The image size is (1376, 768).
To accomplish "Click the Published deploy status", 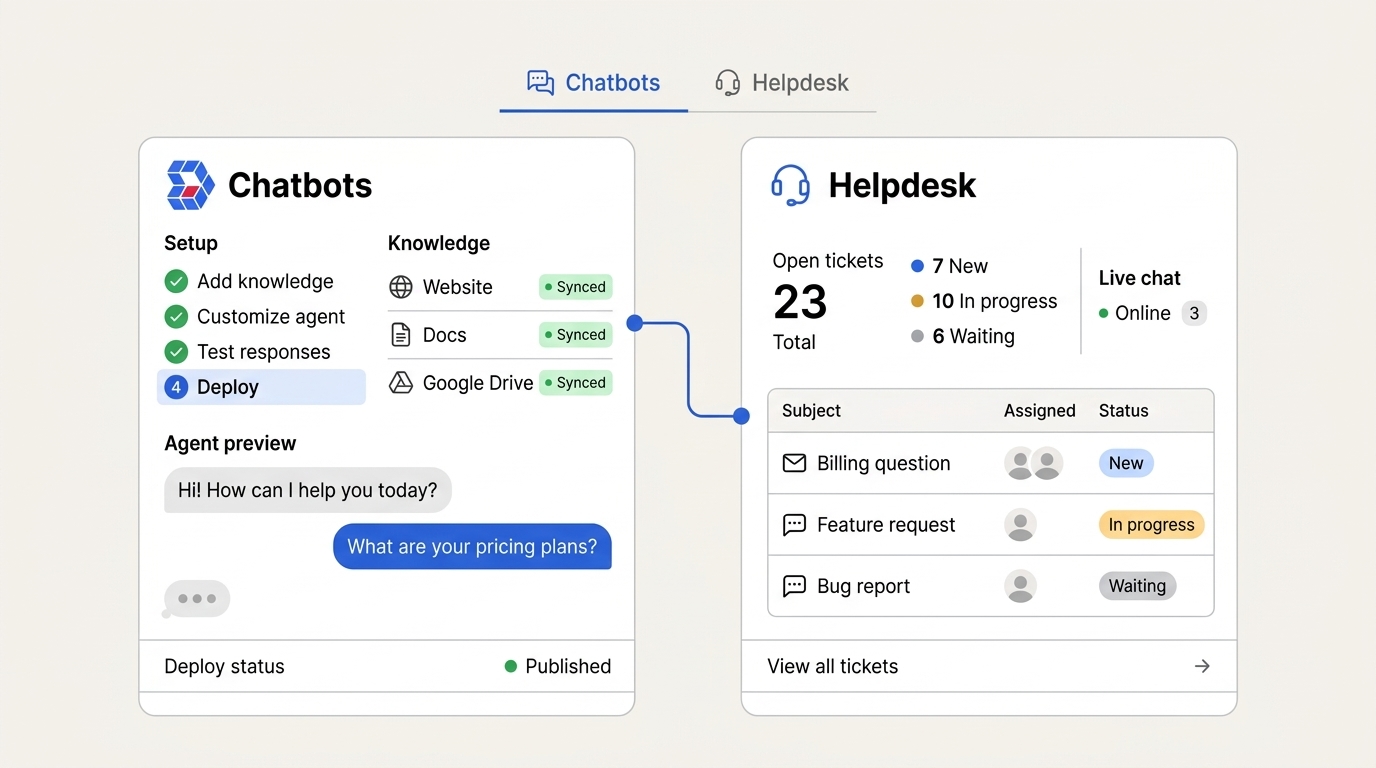I will 558,667.
